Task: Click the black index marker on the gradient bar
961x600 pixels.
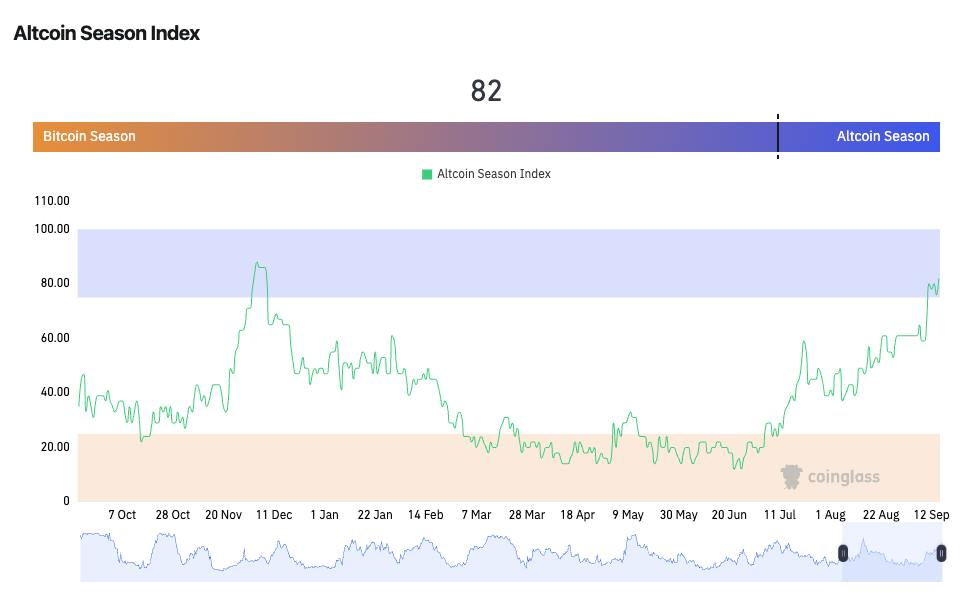Action: point(777,136)
